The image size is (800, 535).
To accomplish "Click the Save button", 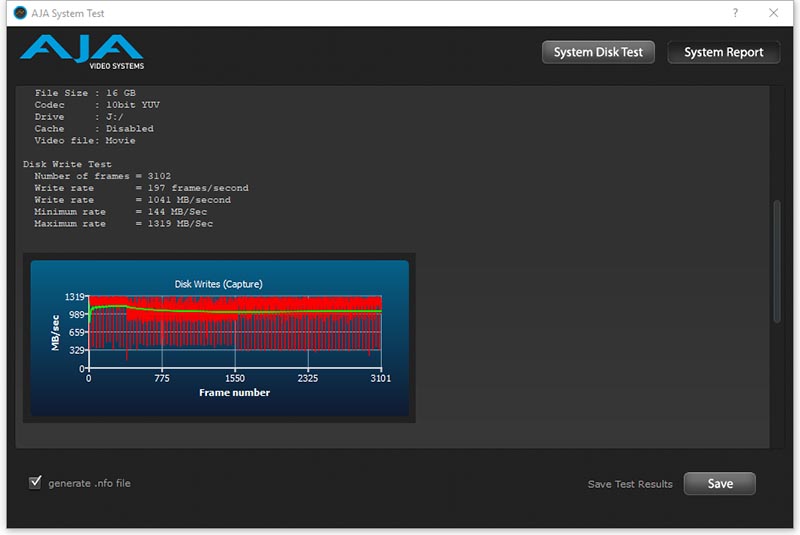I will 719,483.
